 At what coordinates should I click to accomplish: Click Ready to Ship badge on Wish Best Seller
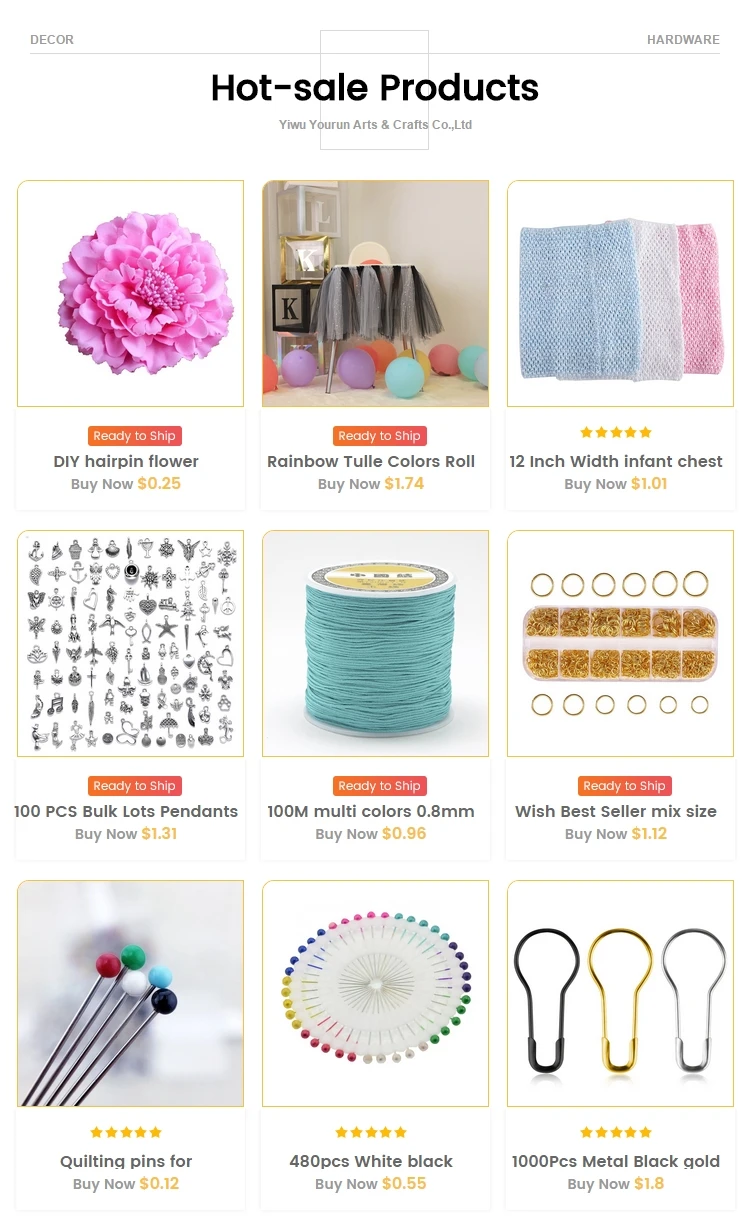(625, 786)
